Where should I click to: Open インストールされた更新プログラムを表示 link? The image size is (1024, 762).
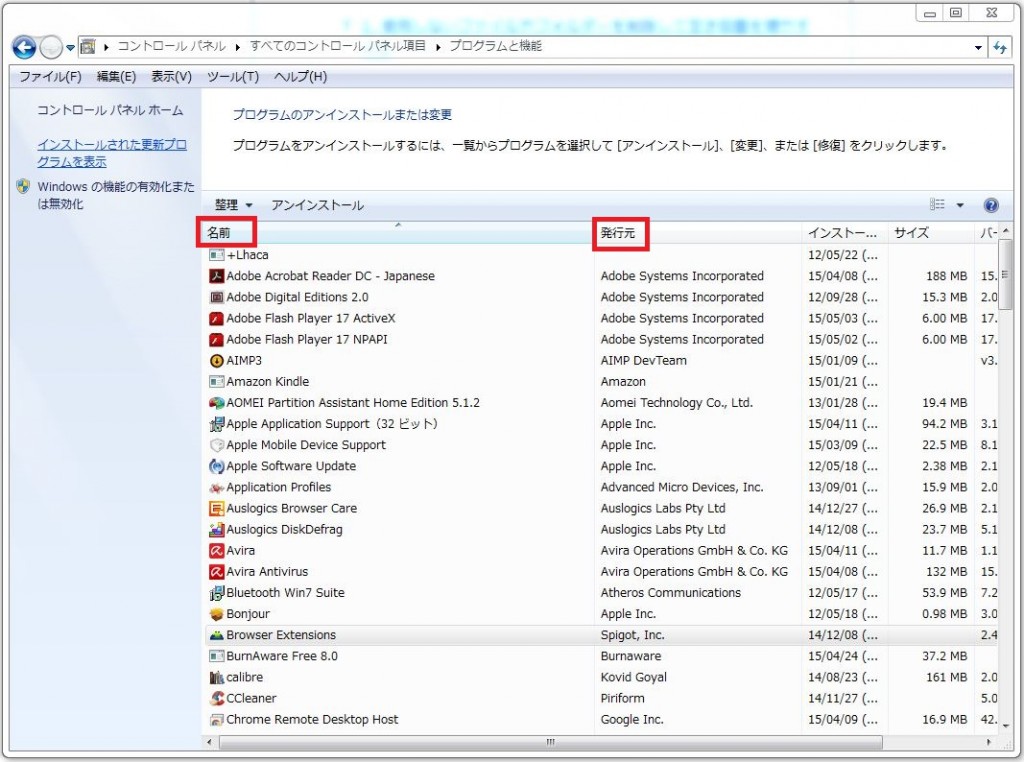(x=112, y=153)
